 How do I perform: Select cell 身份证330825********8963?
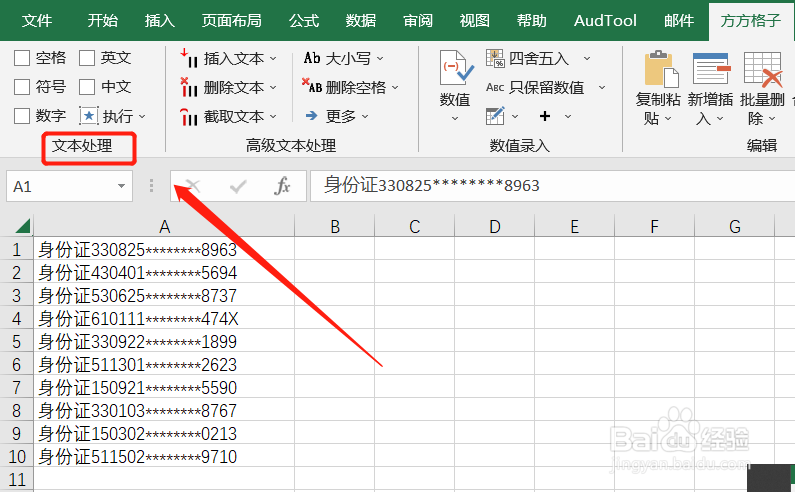(x=164, y=250)
